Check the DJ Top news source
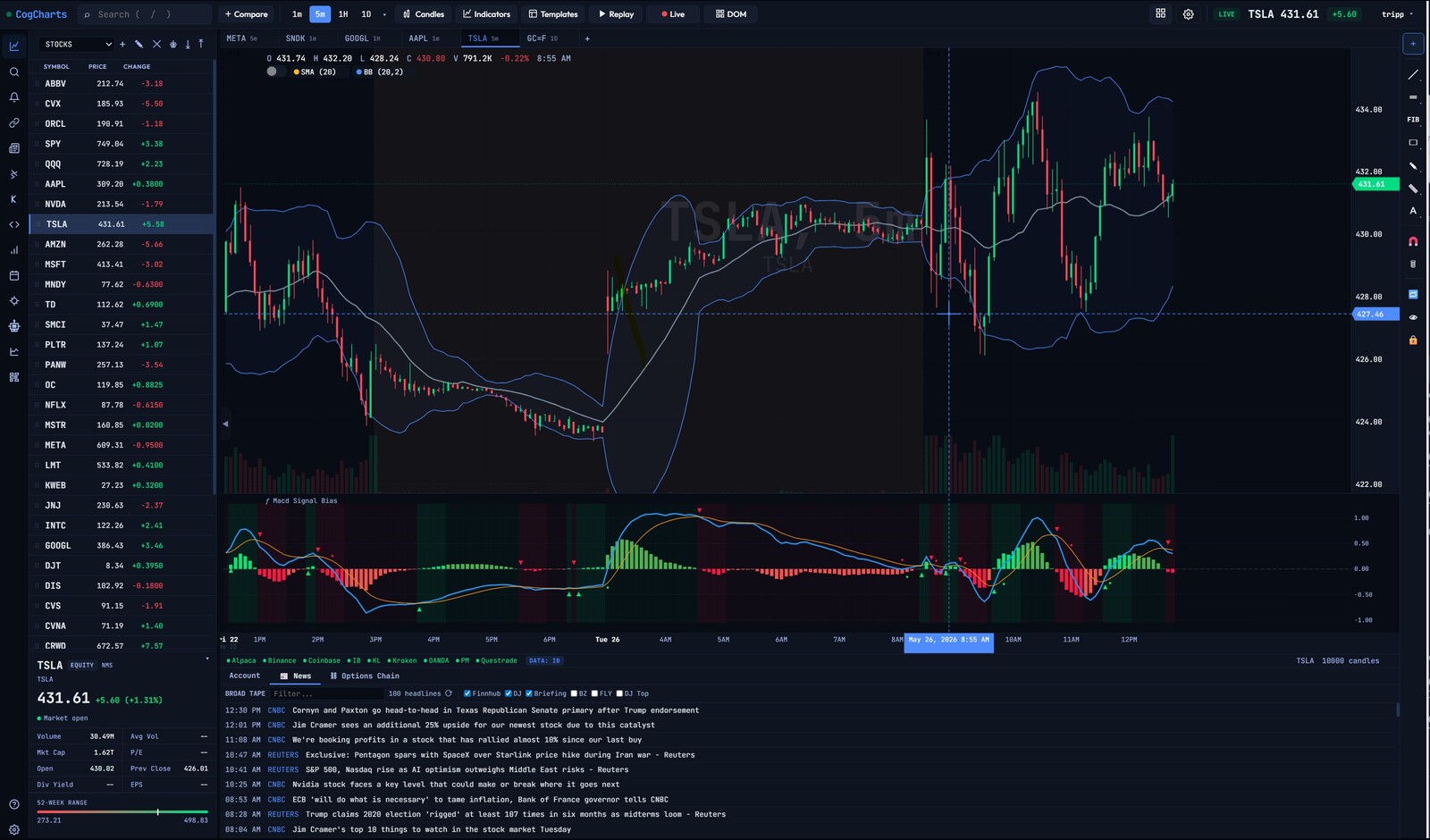The height and width of the screenshot is (840, 1430). click(619, 693)
